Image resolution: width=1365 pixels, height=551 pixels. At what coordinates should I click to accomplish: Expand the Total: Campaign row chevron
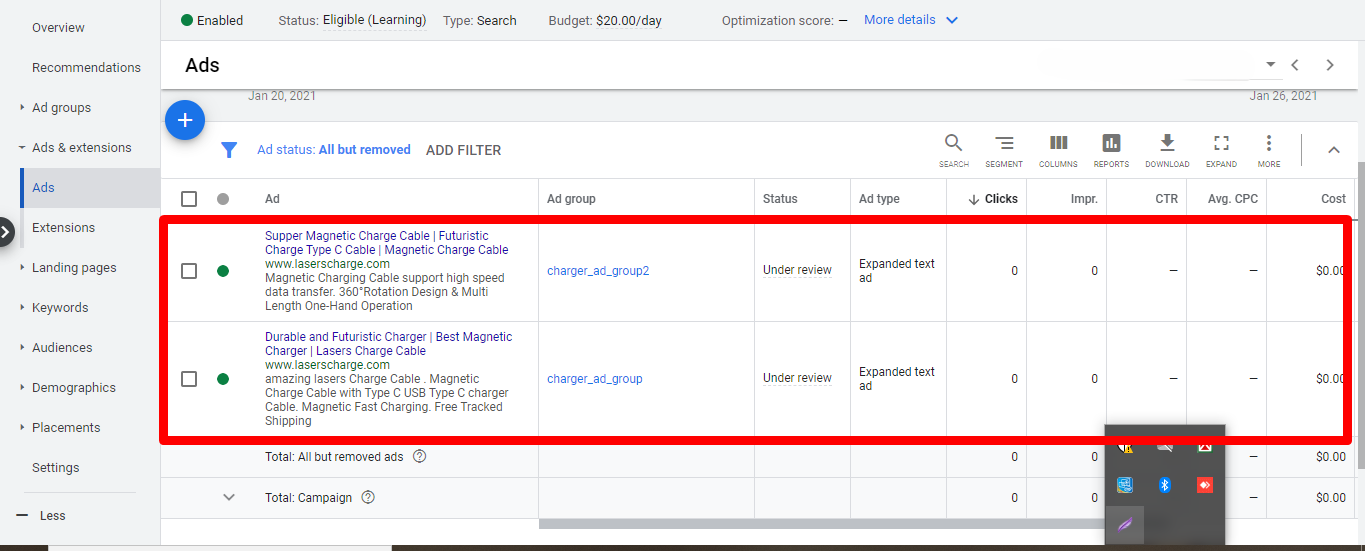[229, 497]
